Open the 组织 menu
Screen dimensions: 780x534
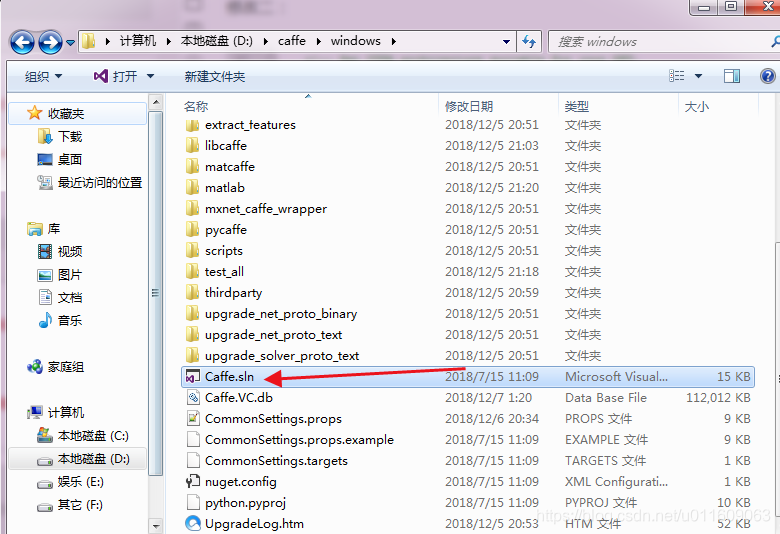(43, 77)
